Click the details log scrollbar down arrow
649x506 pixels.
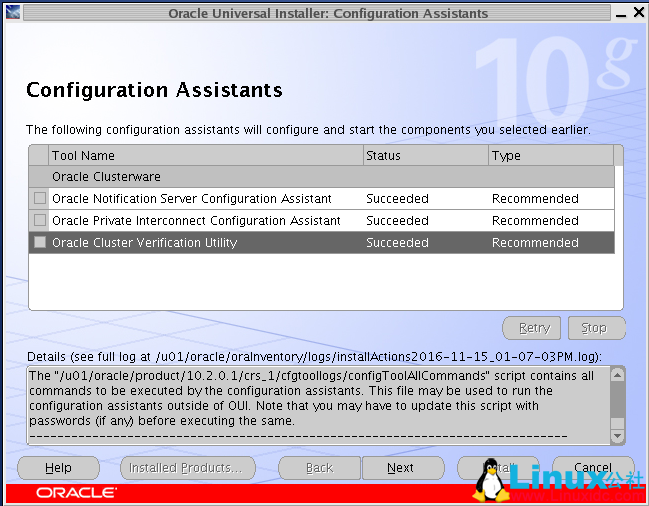(x=617, y=436)
